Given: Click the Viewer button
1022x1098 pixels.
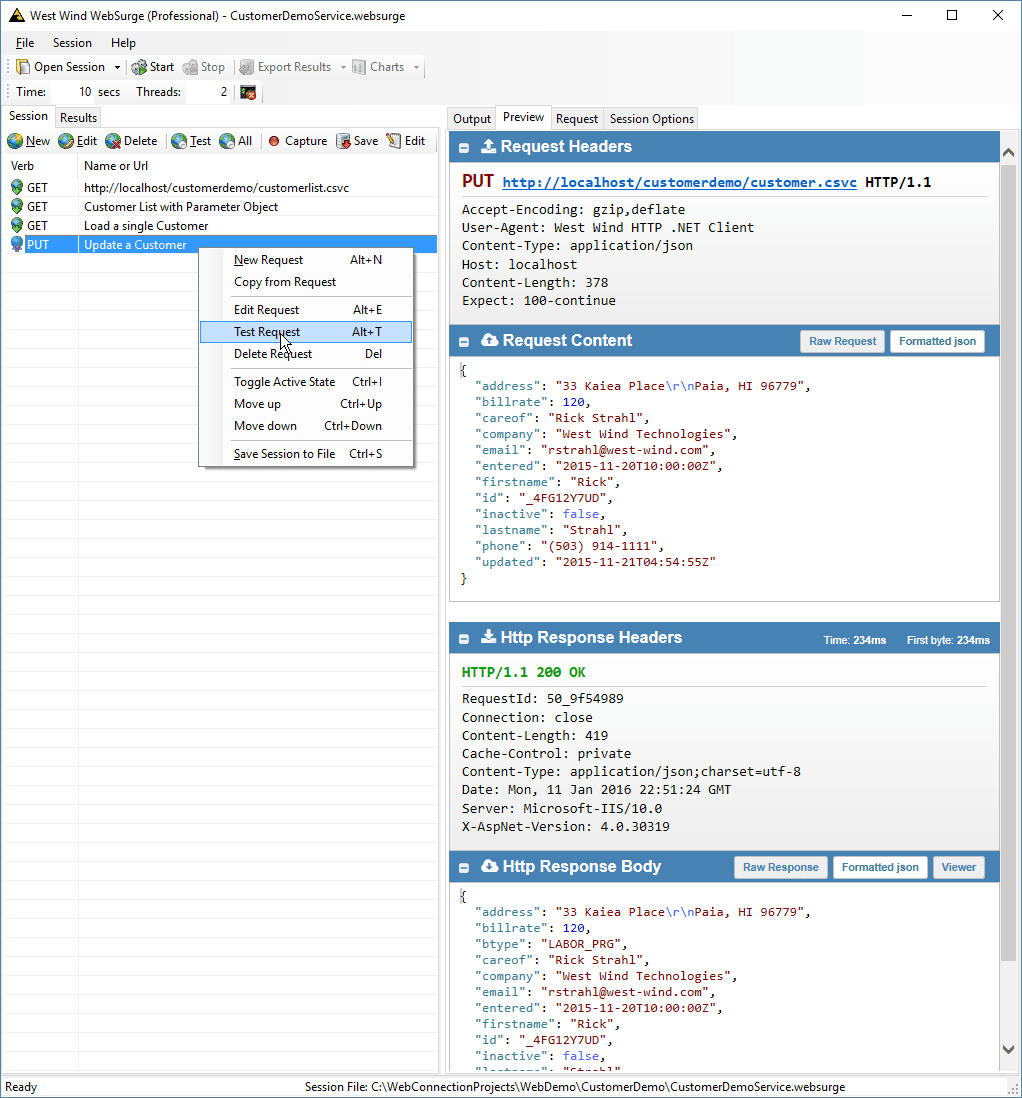Looking at the screenshot, I should point(958,867).
